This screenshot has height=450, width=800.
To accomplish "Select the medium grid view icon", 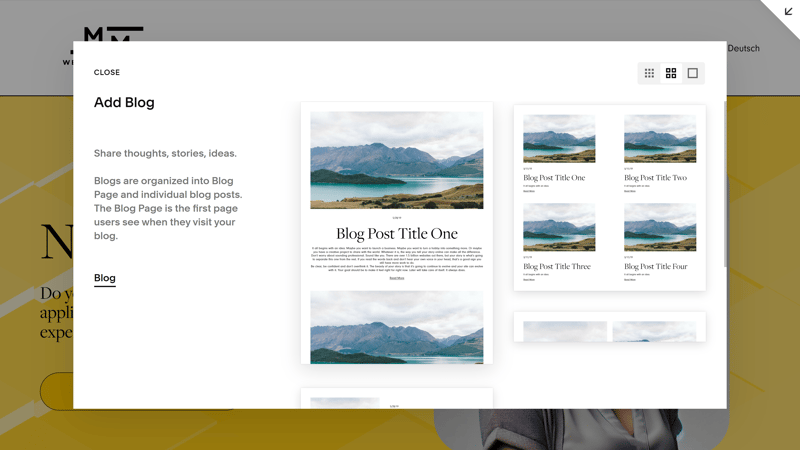I will 671,73.
